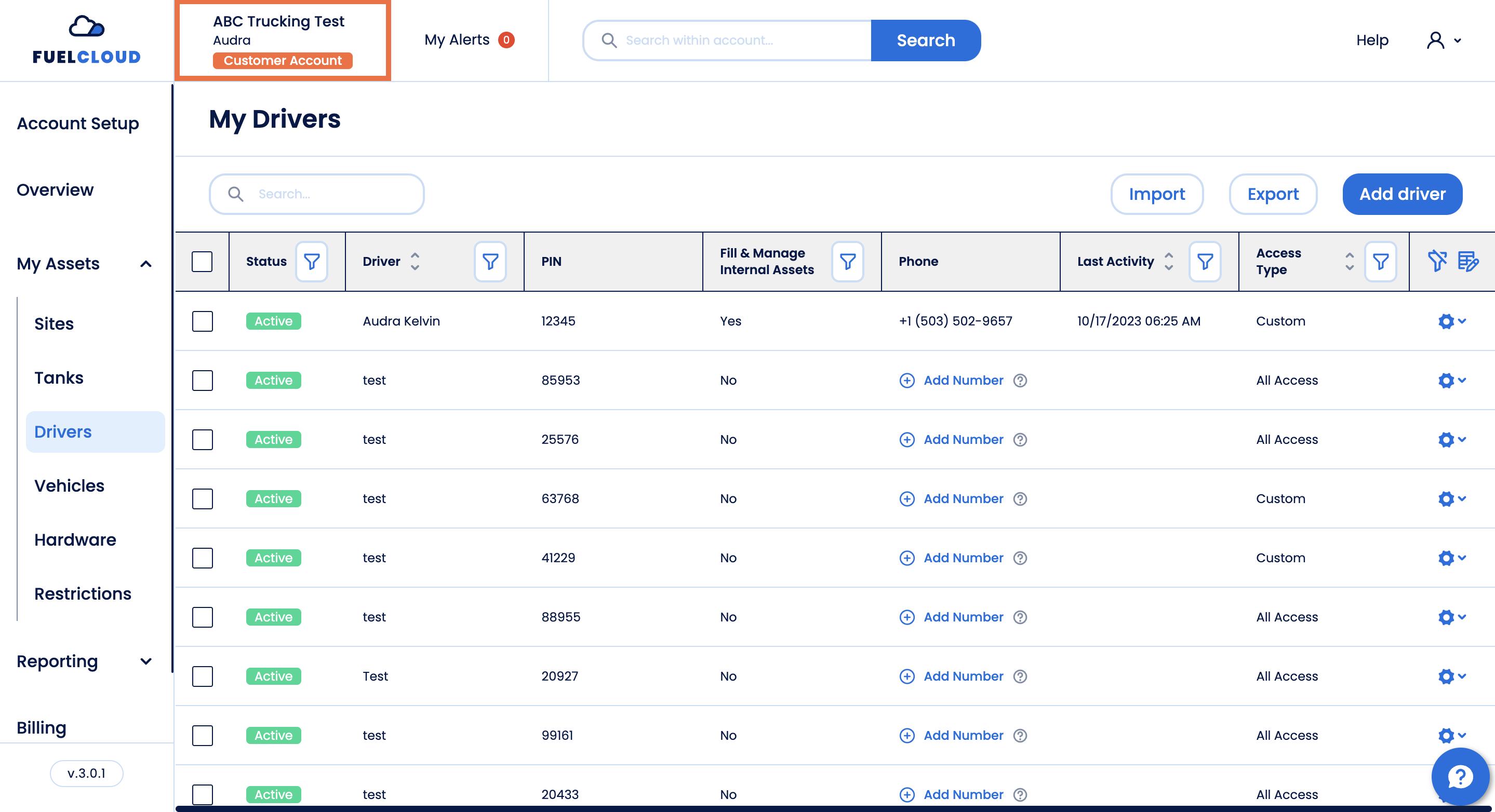Open gear actions menu for PIN 88955
Screen dimensions: 1495x812
(x=1452, y=617)
